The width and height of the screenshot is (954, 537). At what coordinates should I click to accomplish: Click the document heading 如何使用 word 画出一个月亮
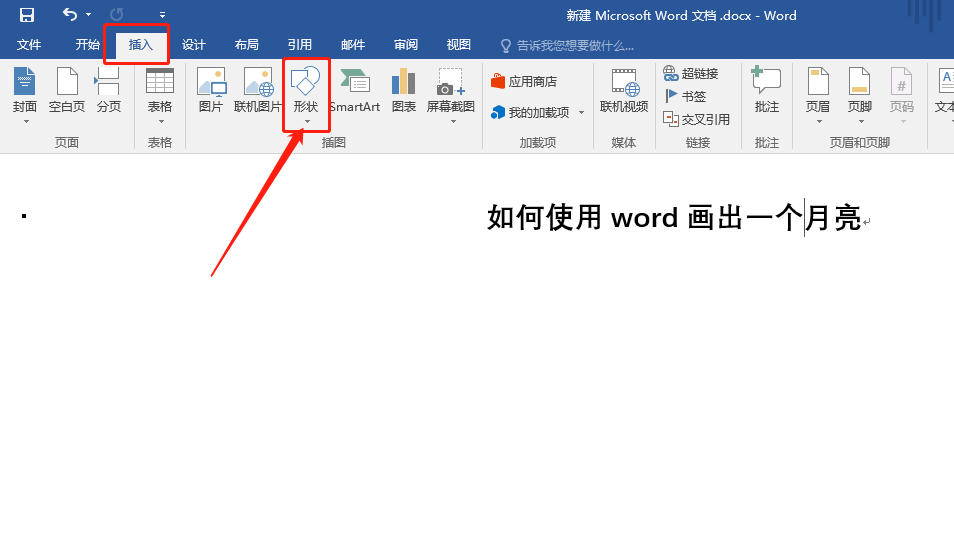click(x=674, y=217)
